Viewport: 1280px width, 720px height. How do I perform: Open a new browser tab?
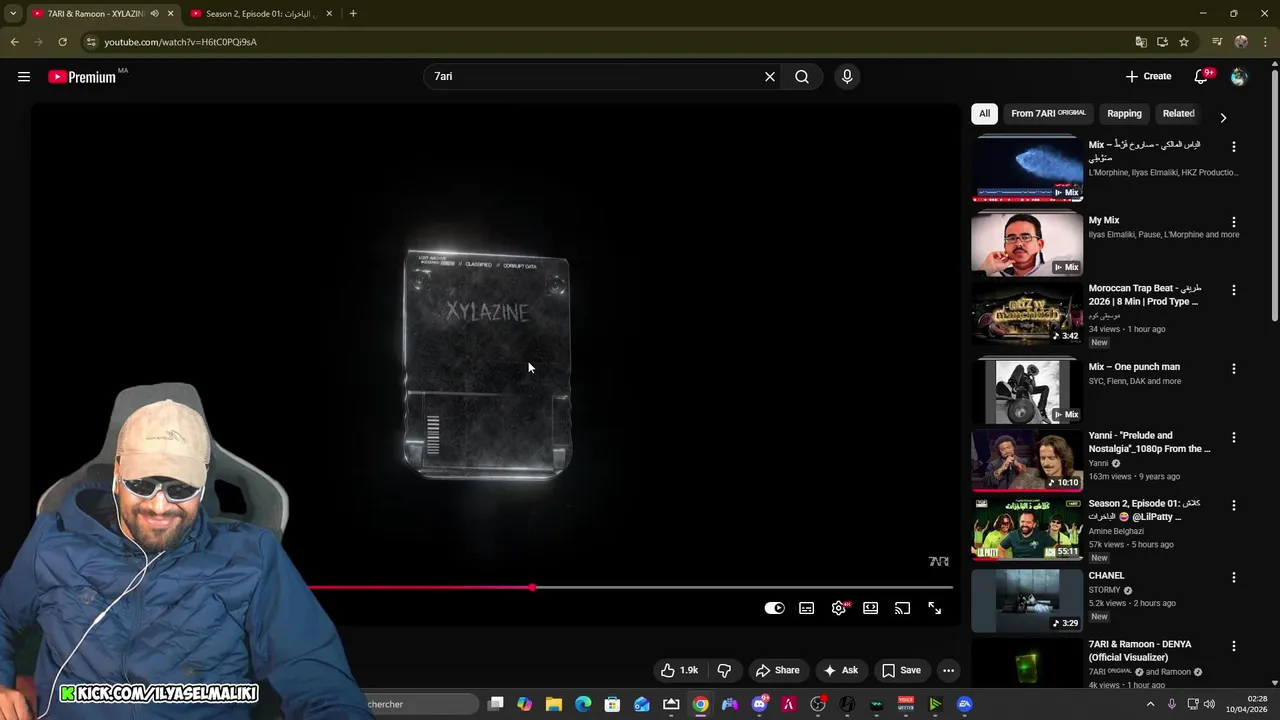tap(353, 14)
